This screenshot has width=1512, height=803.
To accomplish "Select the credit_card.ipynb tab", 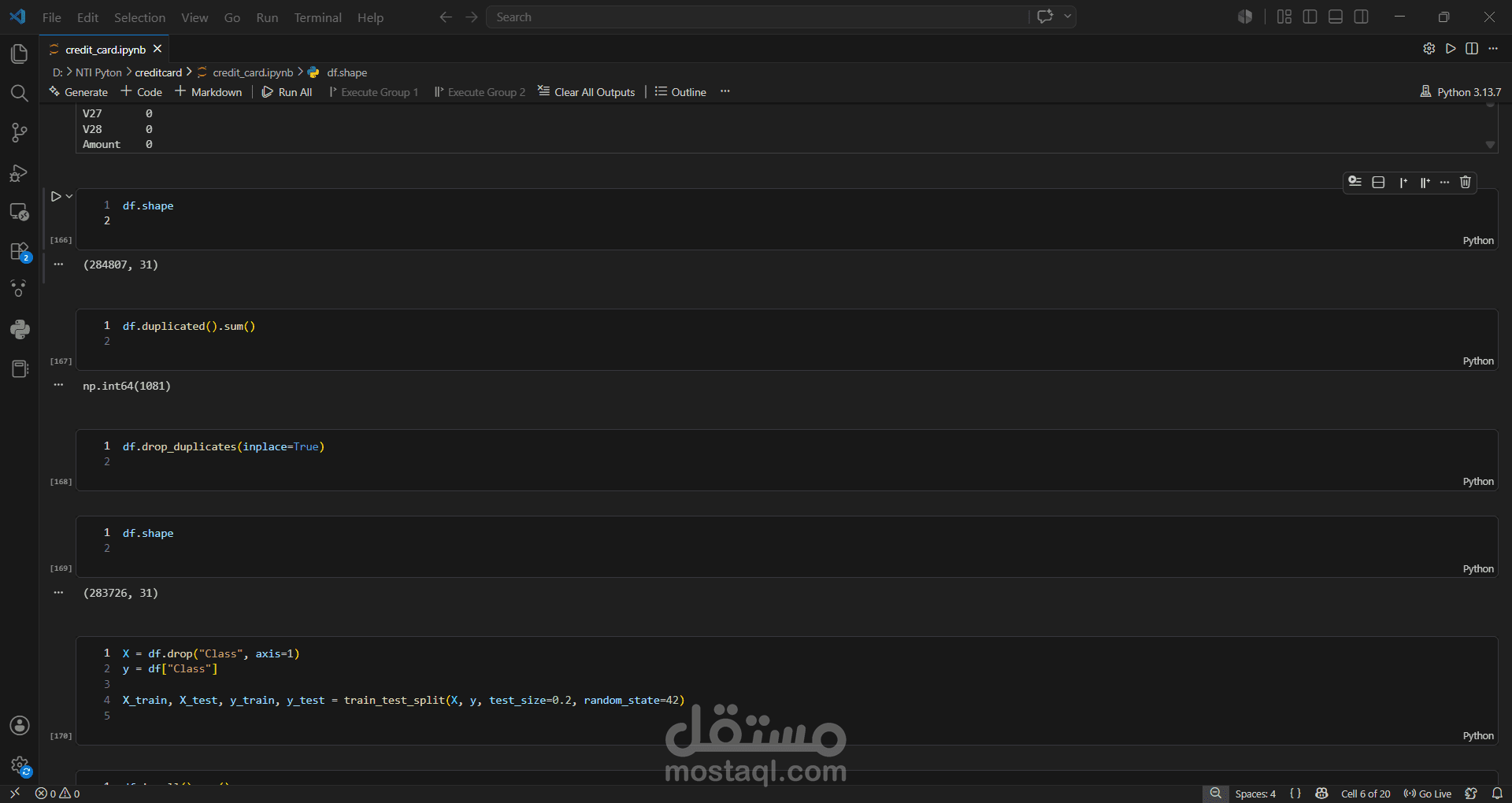I will [x=106, y=50].
